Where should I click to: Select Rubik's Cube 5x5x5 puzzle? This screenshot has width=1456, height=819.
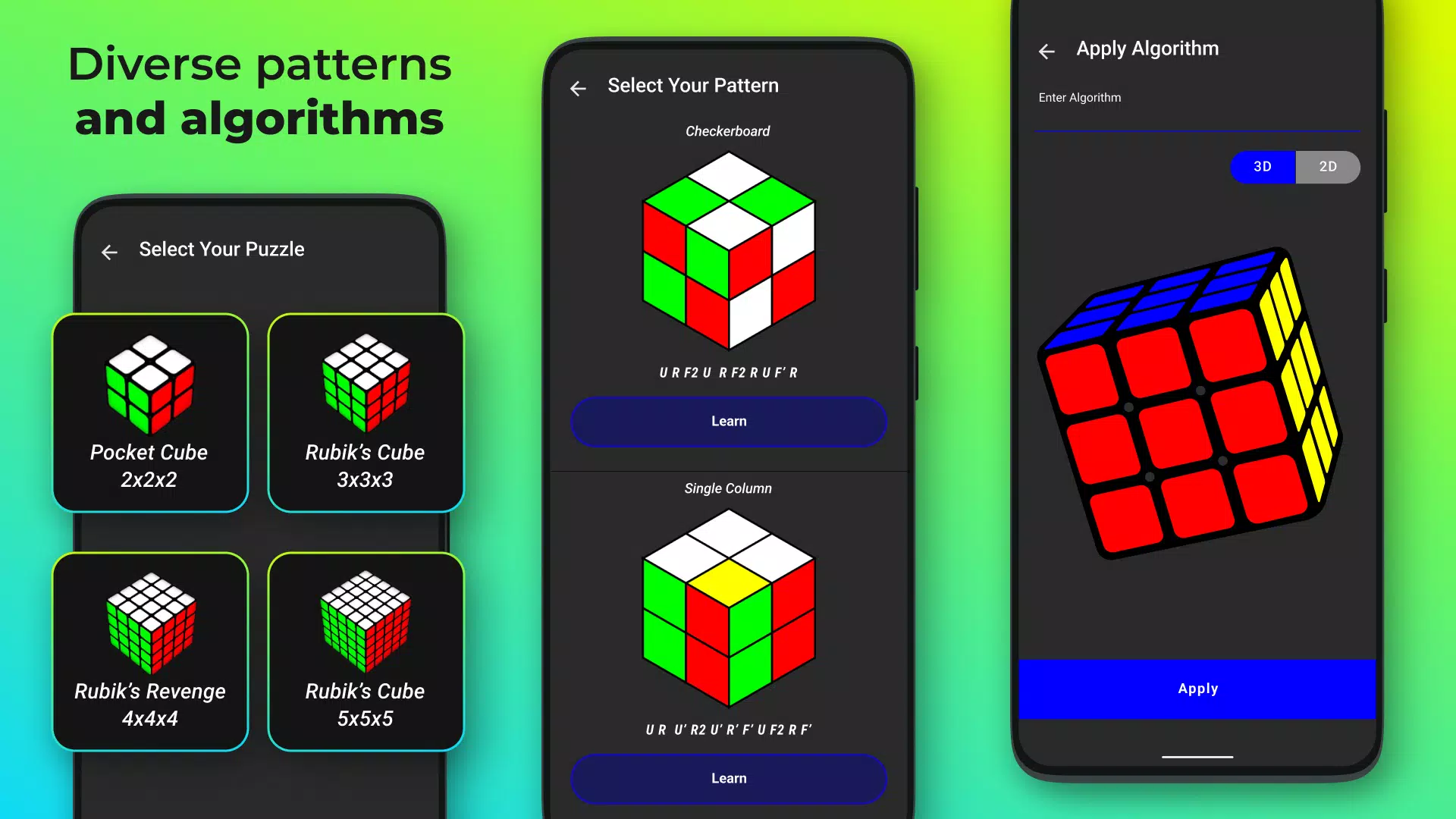click(x=365, y=651)
